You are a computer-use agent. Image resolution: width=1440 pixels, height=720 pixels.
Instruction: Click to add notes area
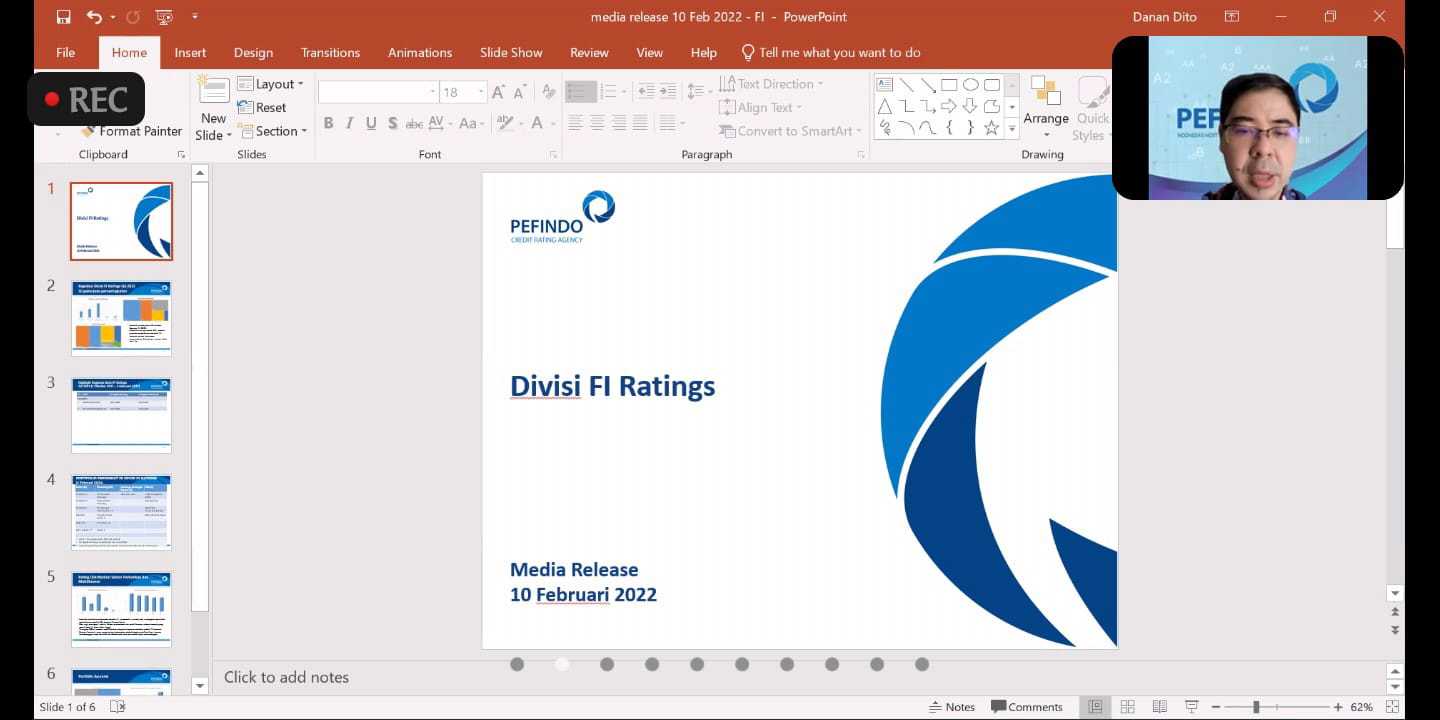pos(286,677)
